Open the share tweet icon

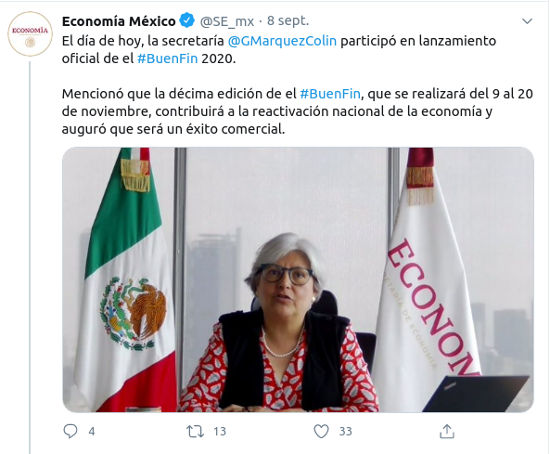coord(447,431)
